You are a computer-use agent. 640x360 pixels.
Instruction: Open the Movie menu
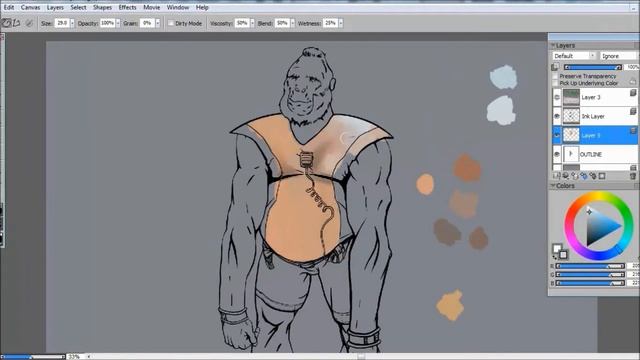click(x=152, y=7)
